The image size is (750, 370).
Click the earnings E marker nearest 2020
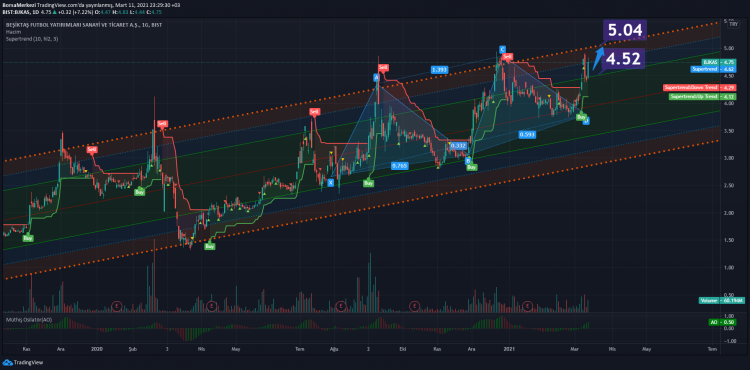[117, 305]
